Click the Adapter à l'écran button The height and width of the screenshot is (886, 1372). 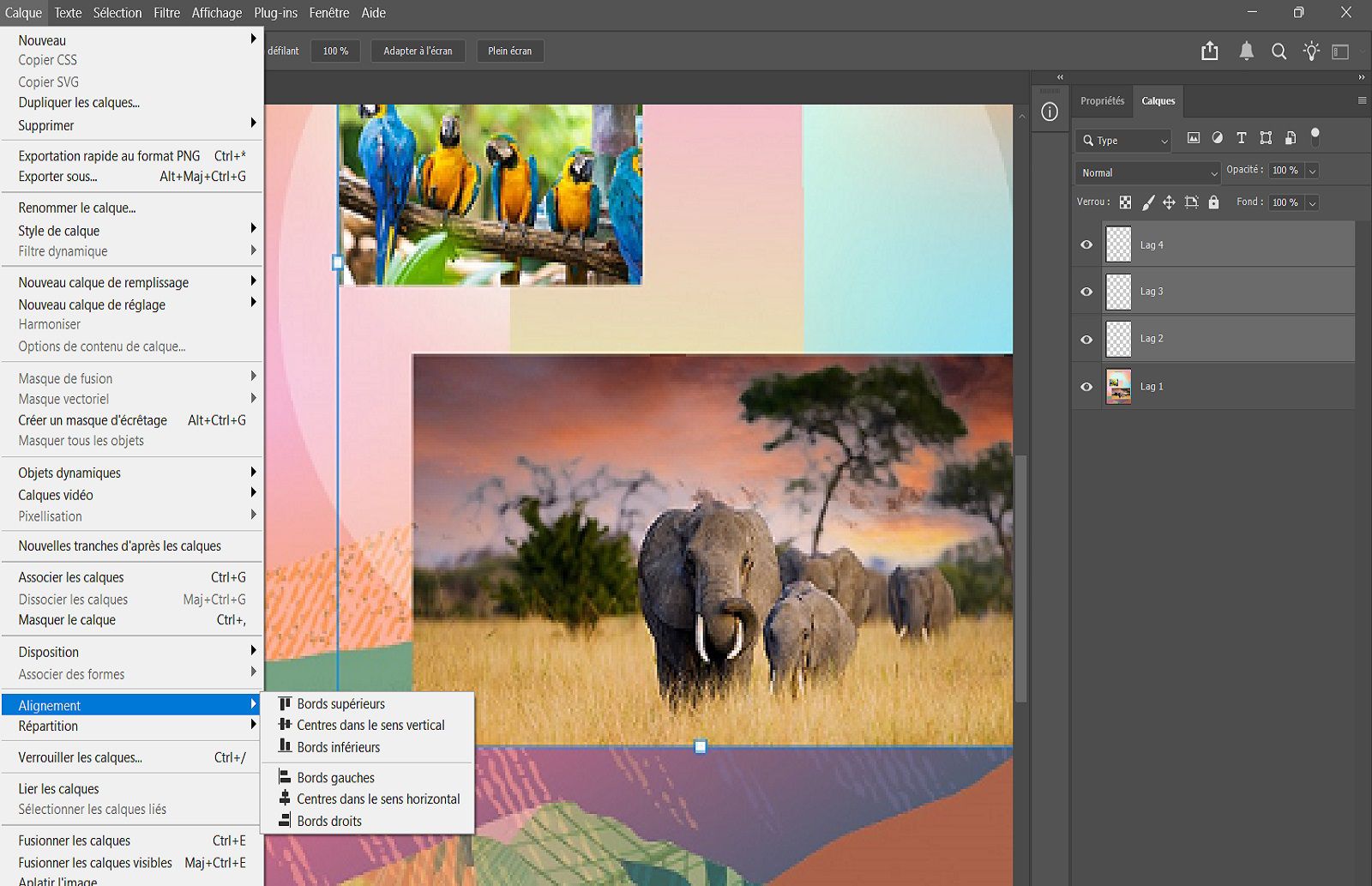coord(418,51)
